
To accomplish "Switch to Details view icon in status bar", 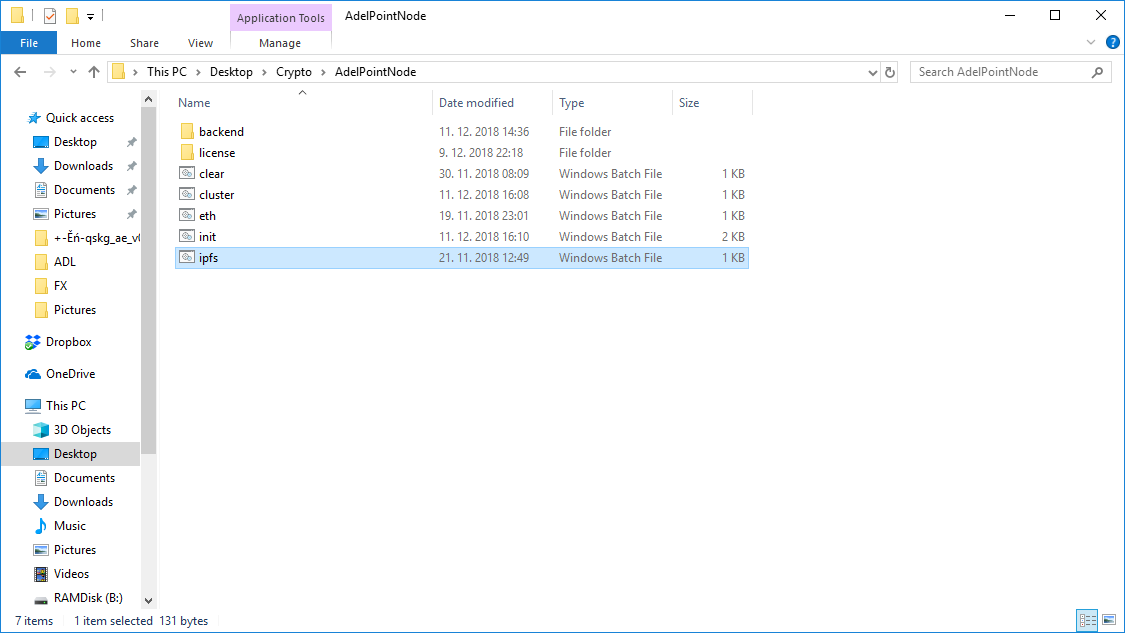I will click(x=1088, y=620).
